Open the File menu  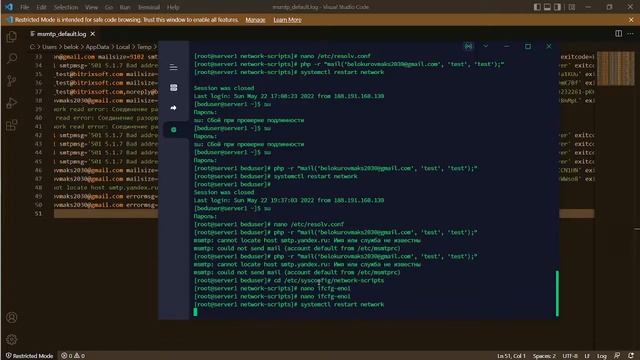[x=24, y=7]
